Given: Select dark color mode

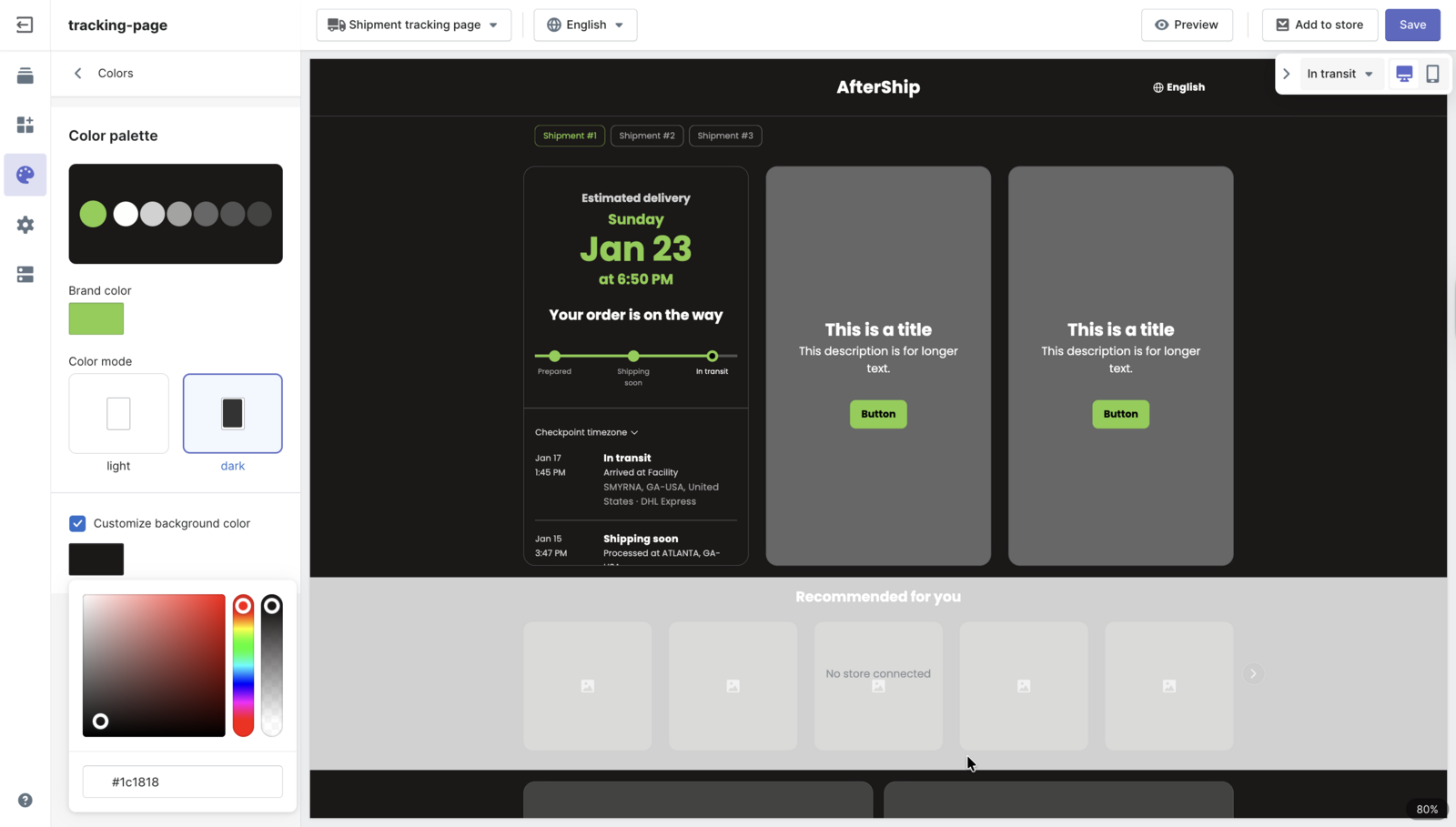Looking at the screenshot, I should [x=233, y=413].
